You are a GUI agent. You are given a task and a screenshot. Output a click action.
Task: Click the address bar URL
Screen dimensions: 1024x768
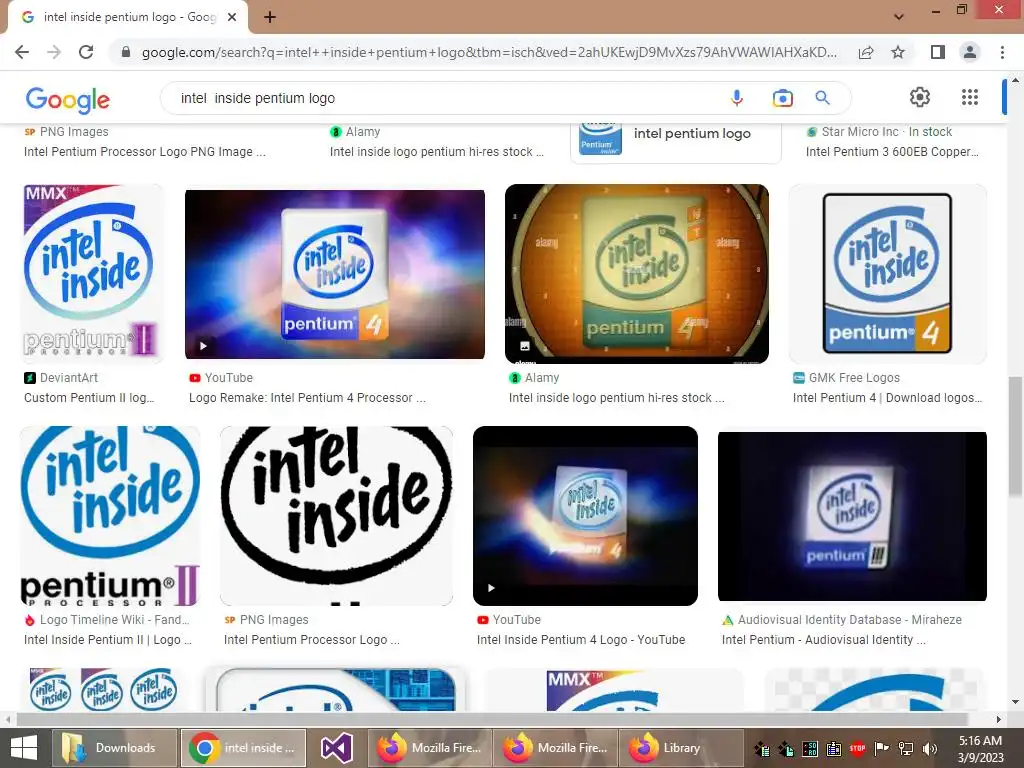point(489,52)
